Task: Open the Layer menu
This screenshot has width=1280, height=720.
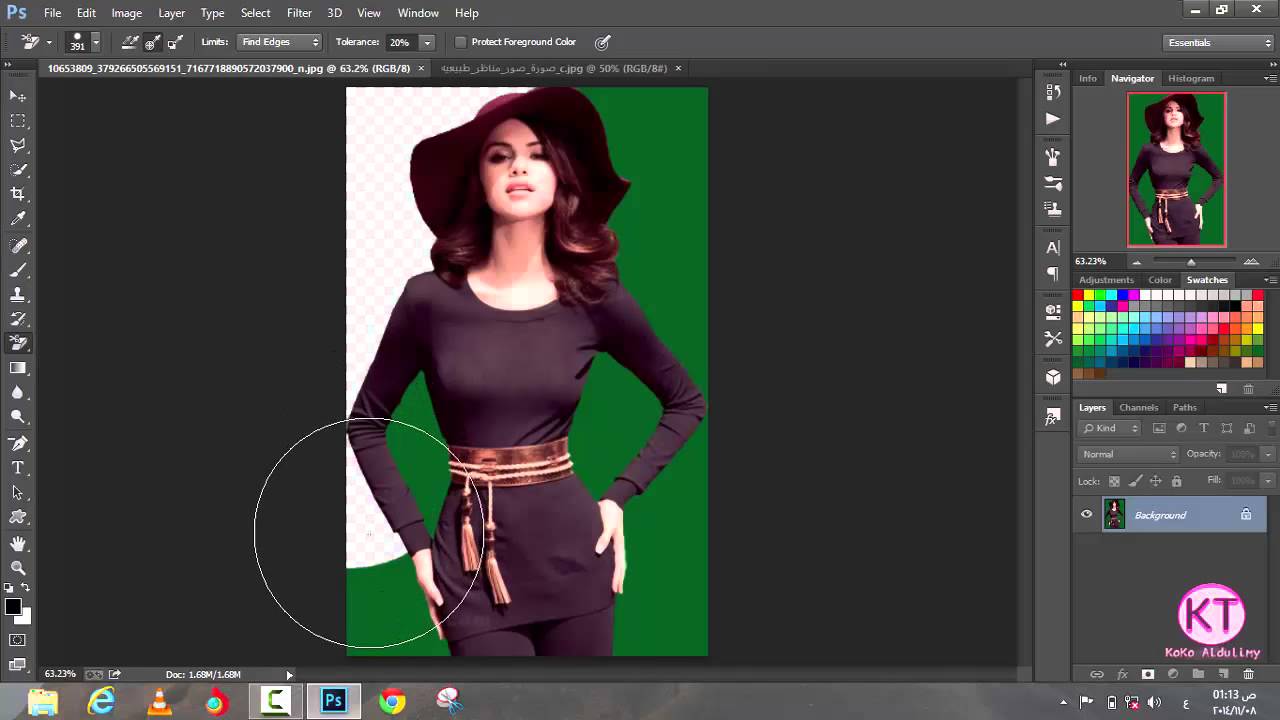Action: tap(172, 13)
